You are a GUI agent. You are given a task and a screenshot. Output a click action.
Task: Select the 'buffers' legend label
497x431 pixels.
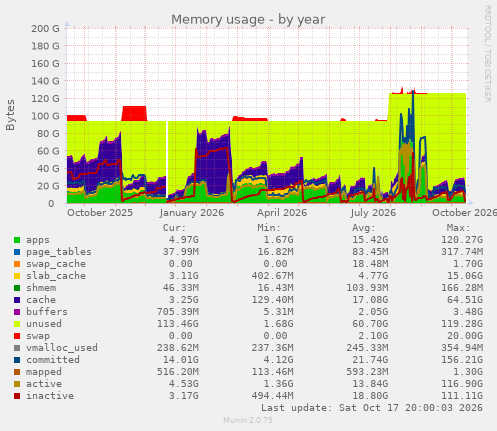pyautogui.click(x=47, y=312)
